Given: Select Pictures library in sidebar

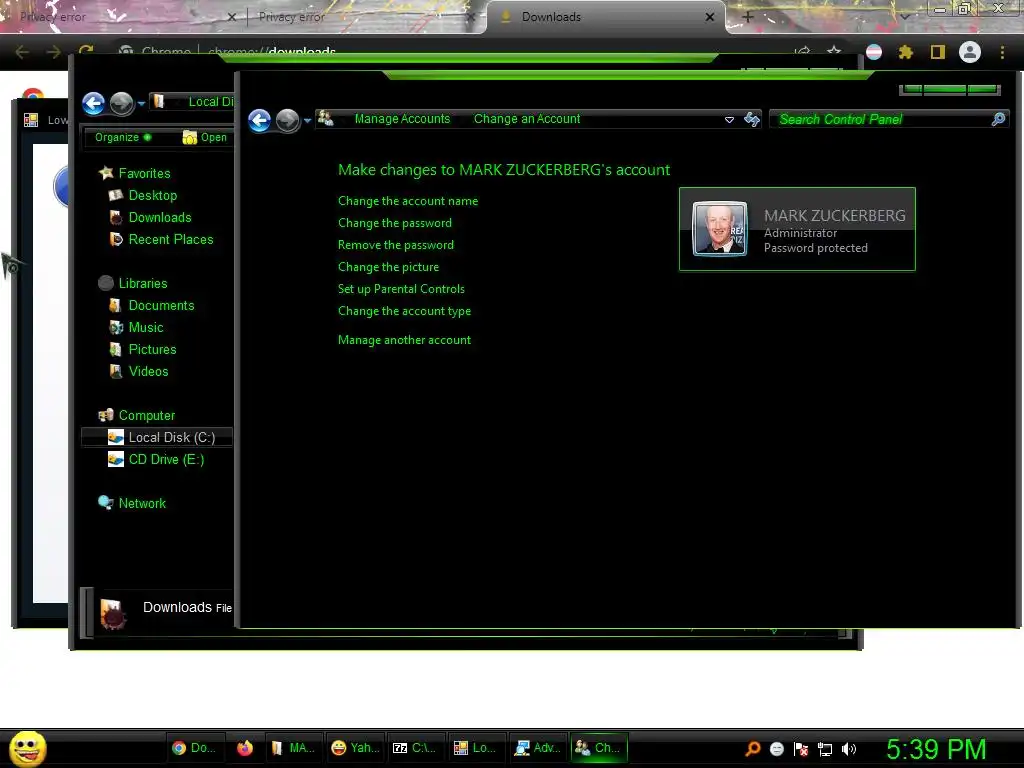Looking at the screenshot, I should 152,349.
